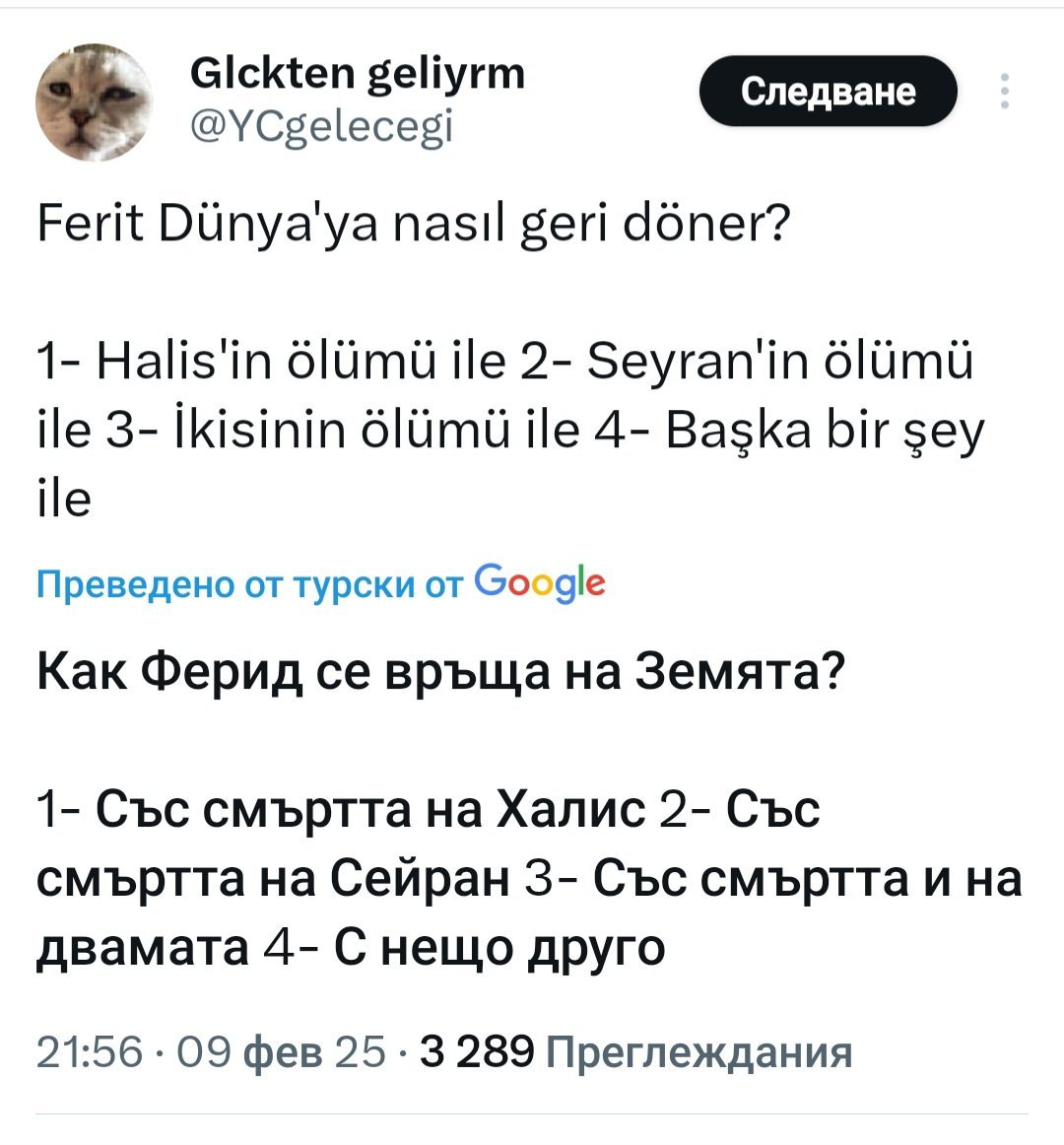Image resolution: width=1064 pixels, height=1145 pixels.
Task: Click the text Seyran'in ölümü
Action: click(x=778, y=361)
